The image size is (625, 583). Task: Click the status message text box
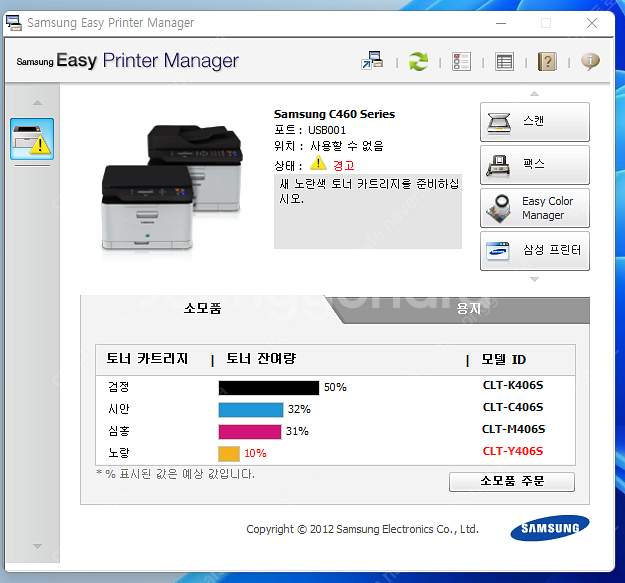click(368, 211)
